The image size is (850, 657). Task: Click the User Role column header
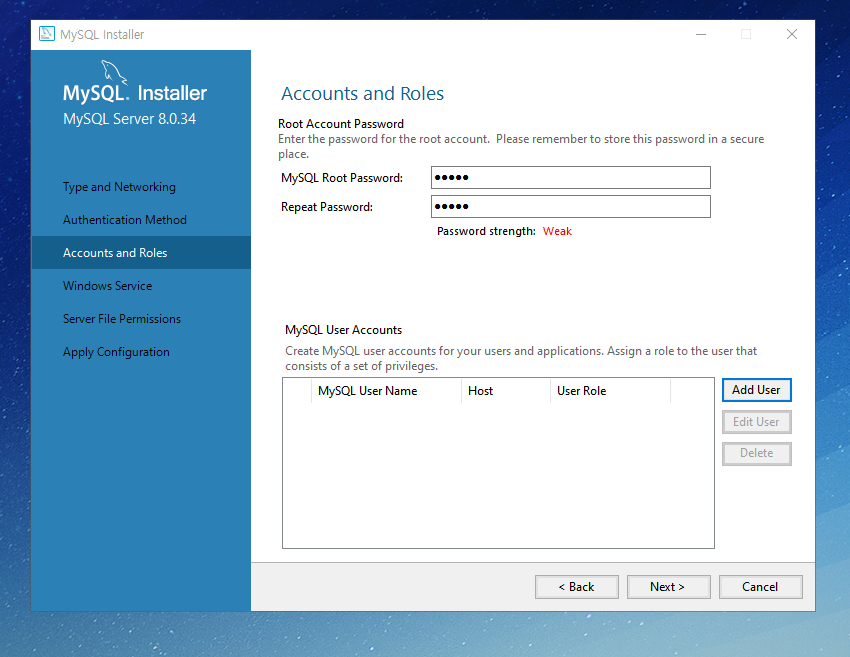(x=610, y=391)
